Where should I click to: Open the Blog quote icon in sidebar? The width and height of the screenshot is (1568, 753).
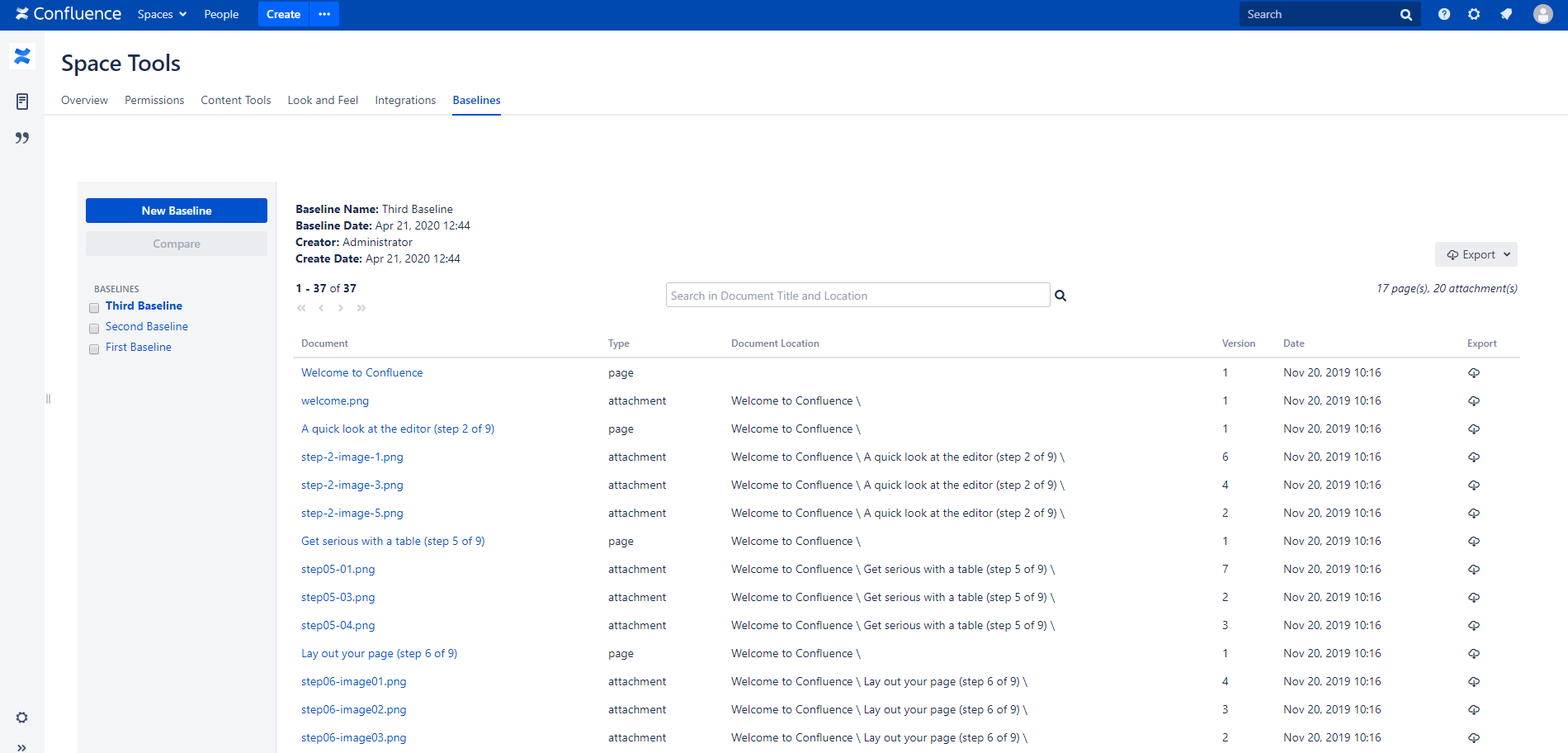(x=22, y=138)
